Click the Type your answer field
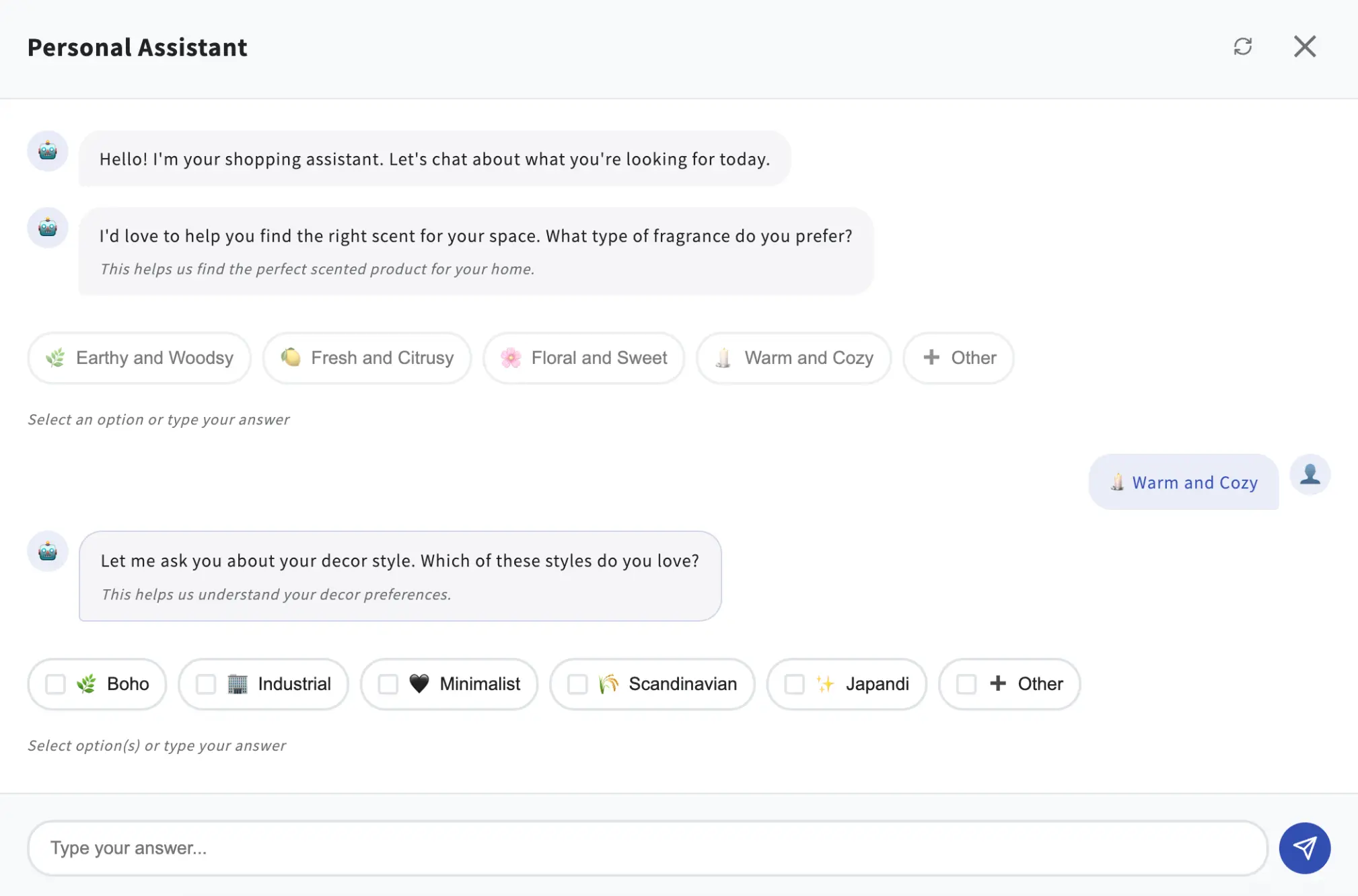This screenshot has width=1358, height=896. pyautogui.click(x=647, y=848)
